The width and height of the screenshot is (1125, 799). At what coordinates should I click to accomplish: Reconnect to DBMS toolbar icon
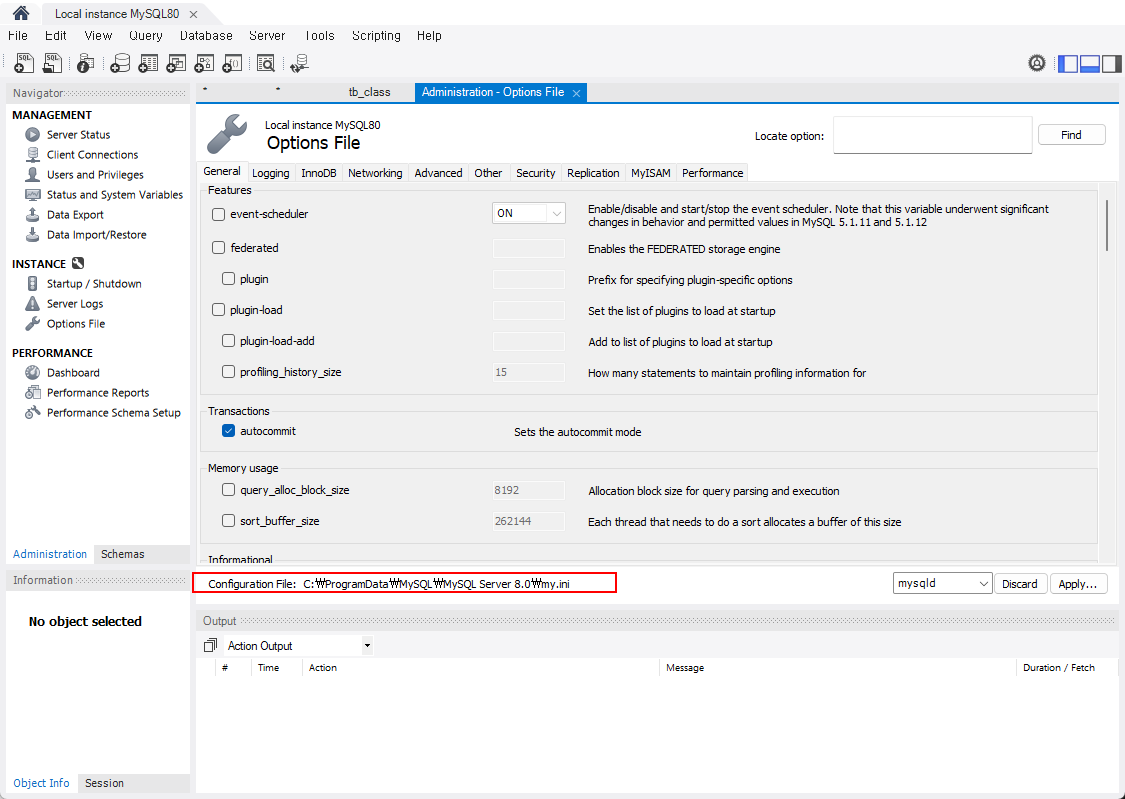click(299, 63)
